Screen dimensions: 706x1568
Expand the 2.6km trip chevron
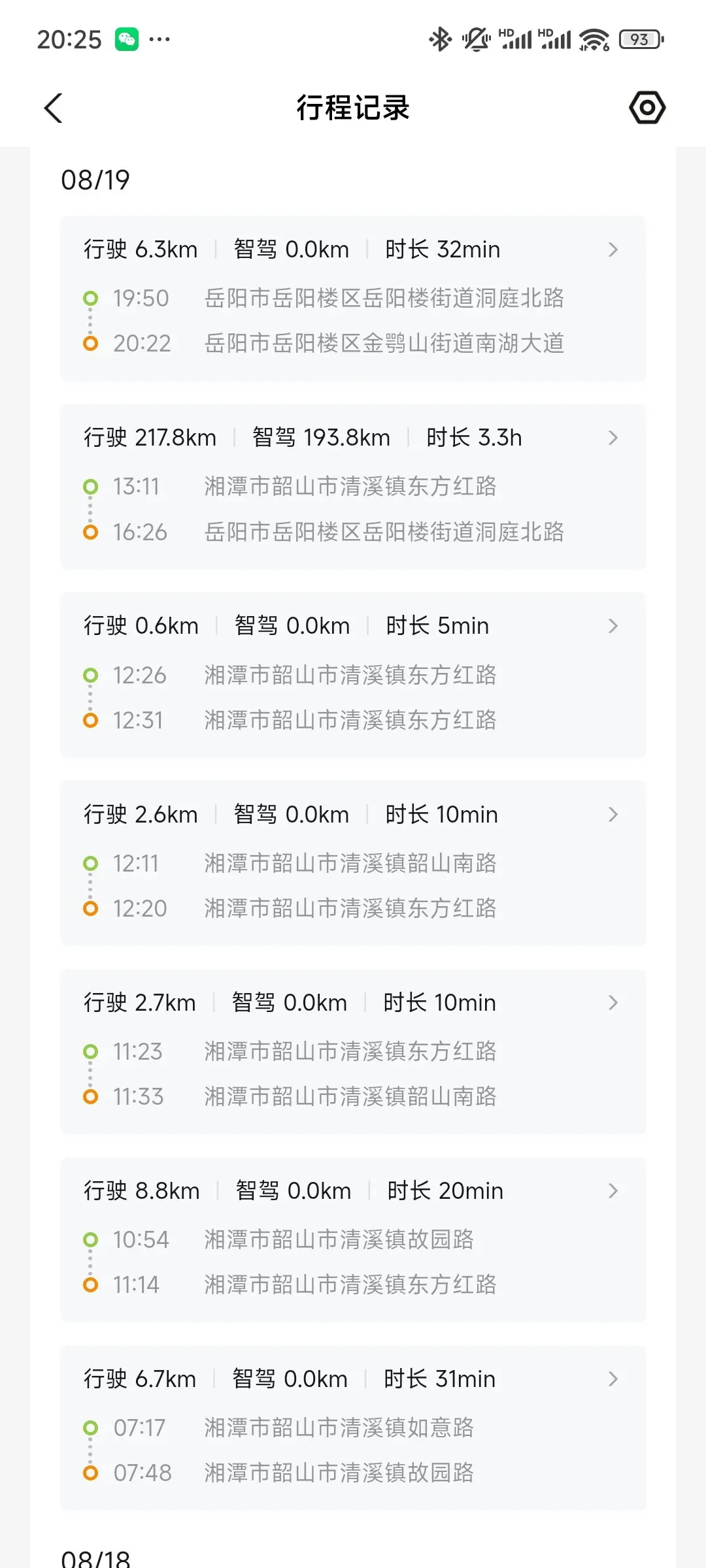pos(613,815)
